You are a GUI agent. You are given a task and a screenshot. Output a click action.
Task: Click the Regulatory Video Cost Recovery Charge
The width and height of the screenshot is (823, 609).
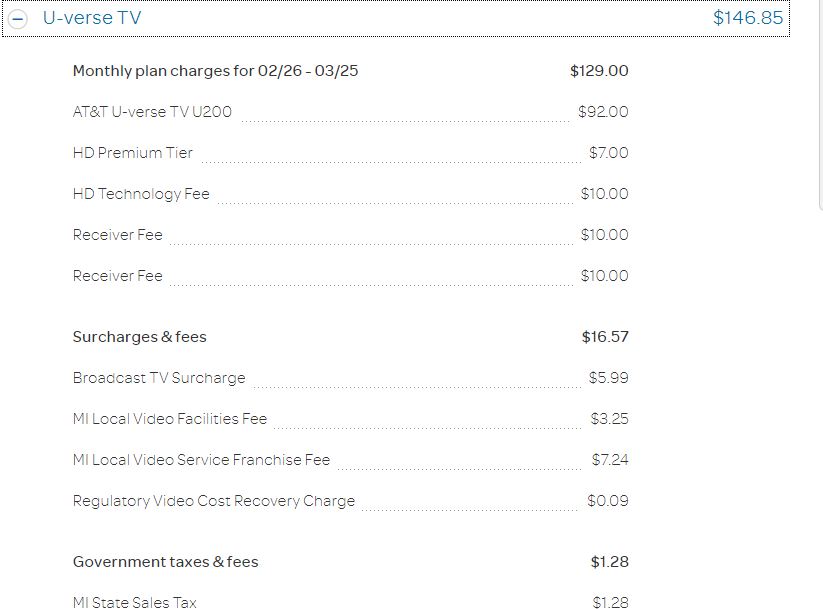pyautogui.click(x=212, y=501)
